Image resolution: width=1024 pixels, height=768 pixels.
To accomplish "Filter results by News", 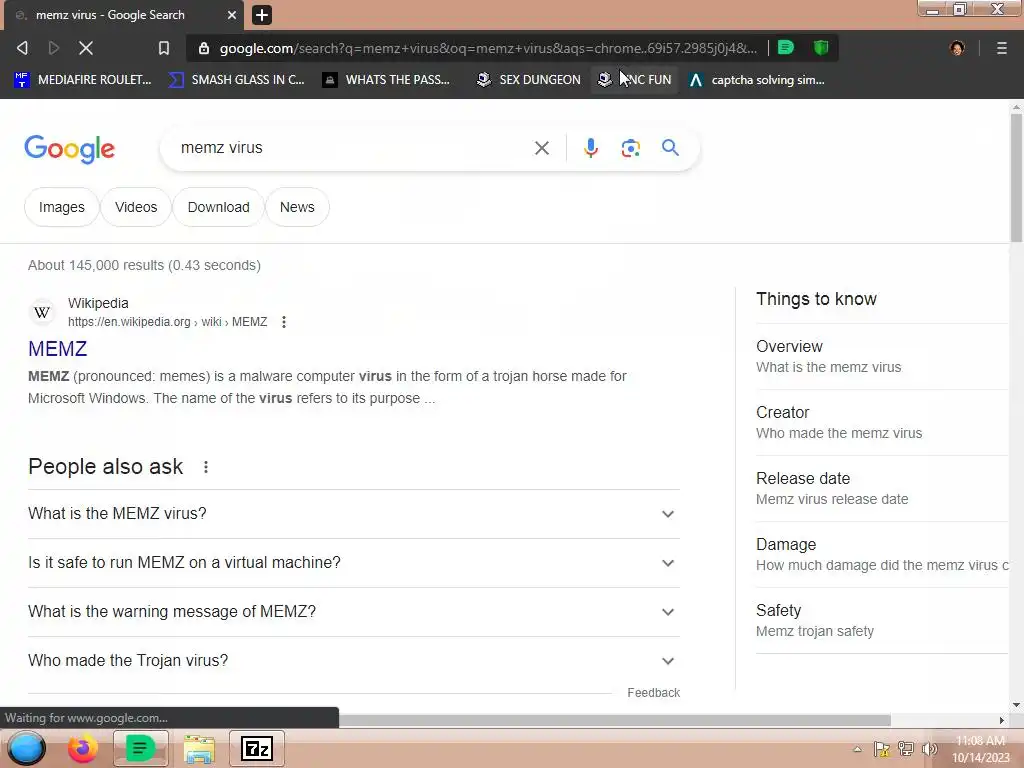I will click(297, 207).
